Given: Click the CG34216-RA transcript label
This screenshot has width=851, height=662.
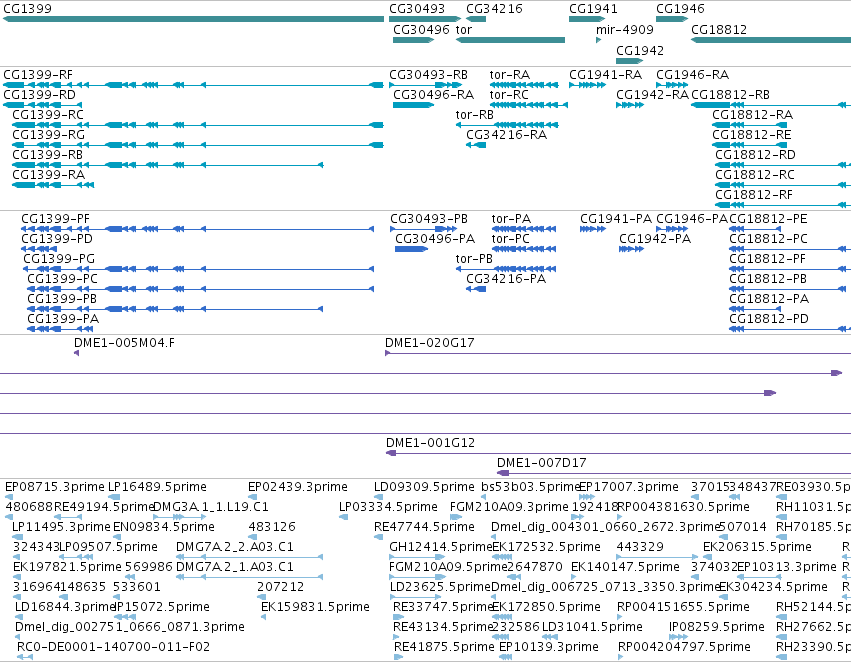Looking at the screenshot, I should 506,135.
